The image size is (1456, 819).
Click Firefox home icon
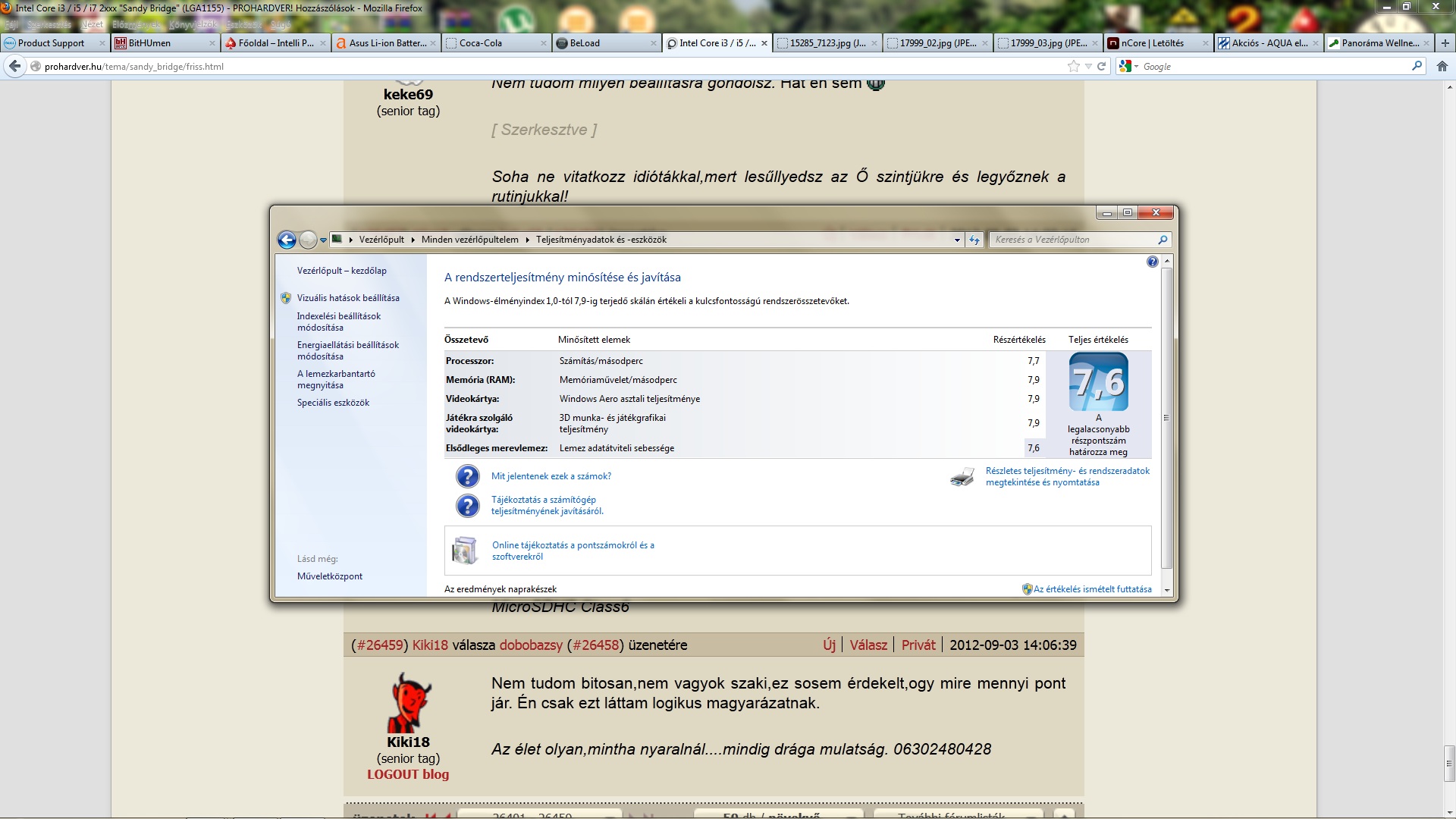point(1442,67)
